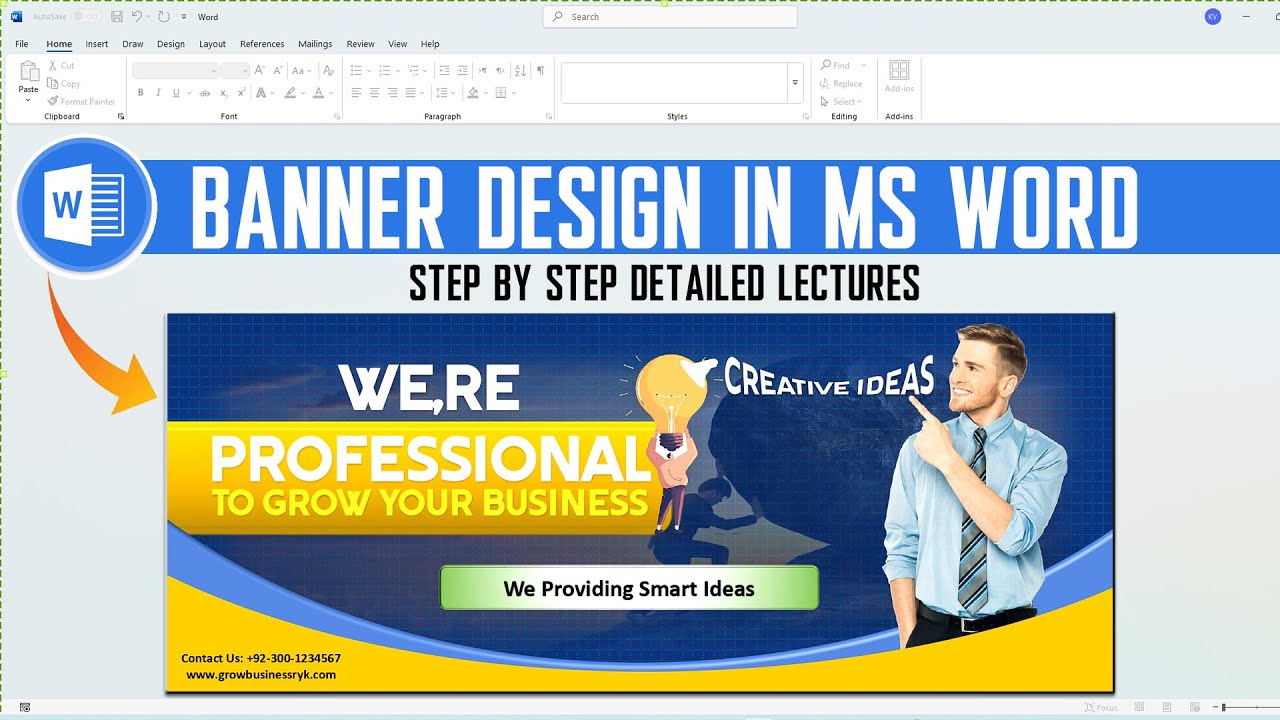Open the Clipboard pane launcher
The height and width of the screenshot is (720, 1280).
[121, 117]
